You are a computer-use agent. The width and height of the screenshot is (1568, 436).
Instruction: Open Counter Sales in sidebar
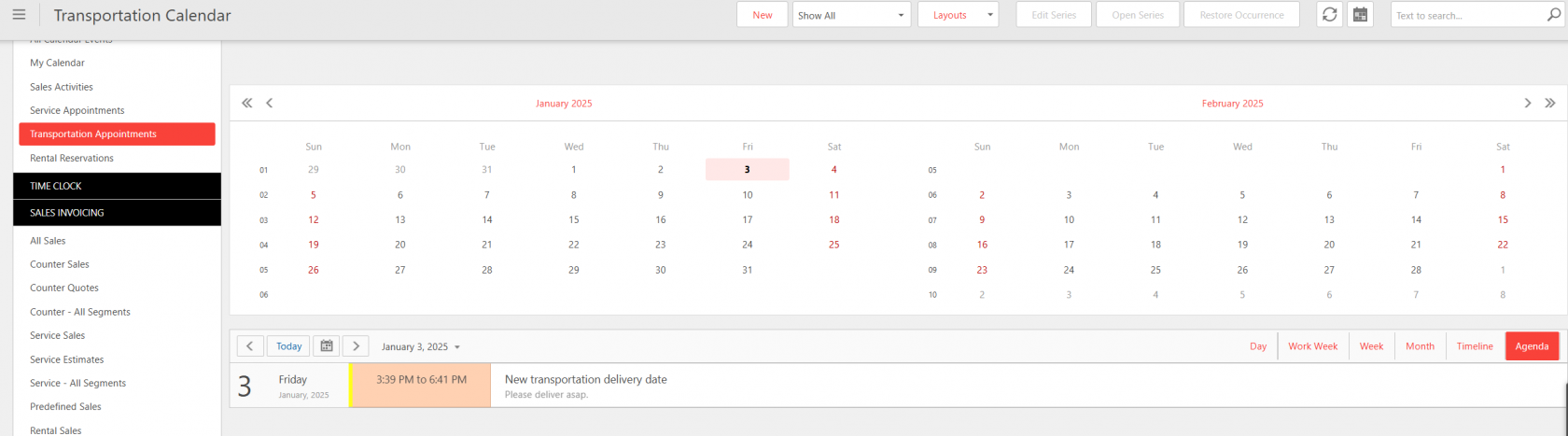(x=60, y=264)
